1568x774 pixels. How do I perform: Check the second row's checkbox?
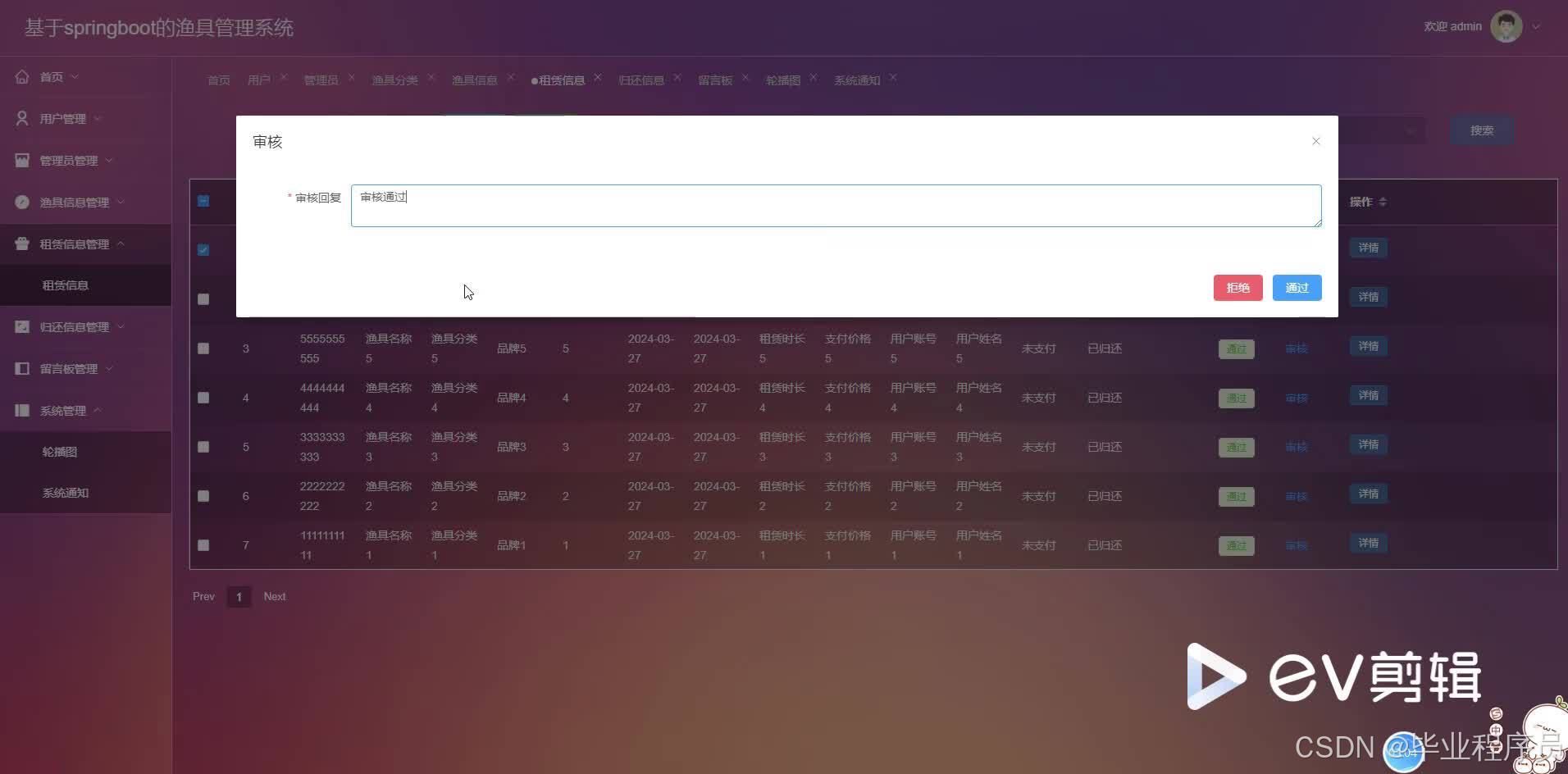click(203, 299)
